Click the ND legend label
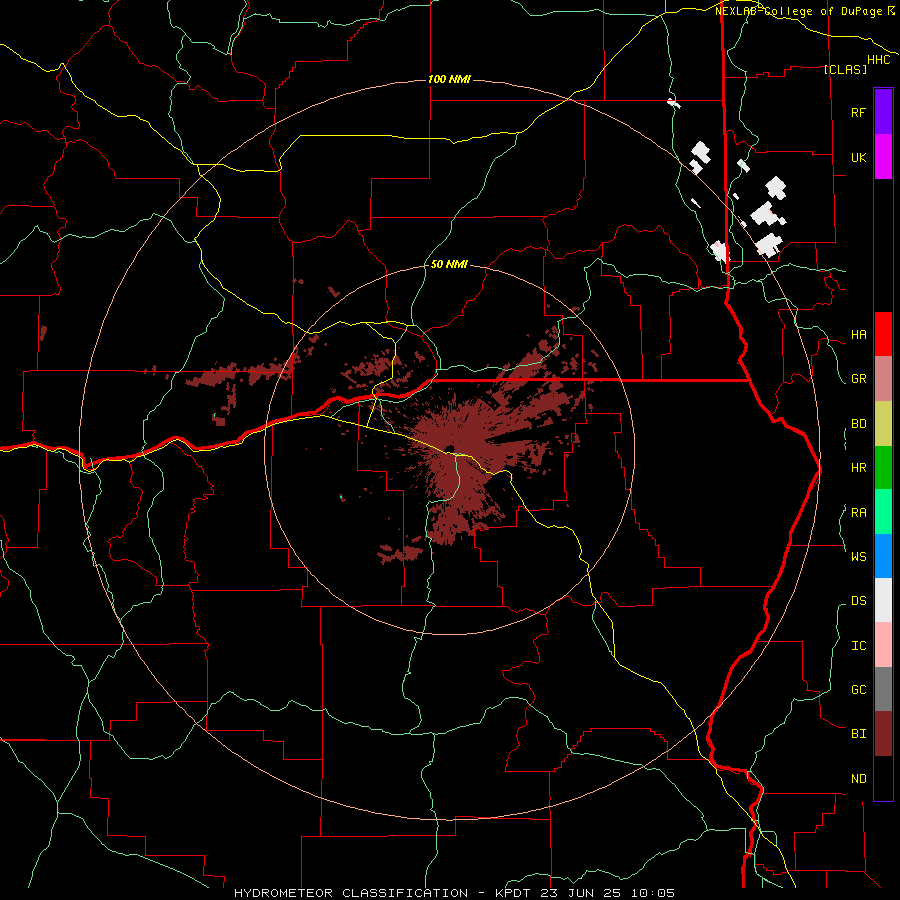The image size is (900, 900). point(859,779)
